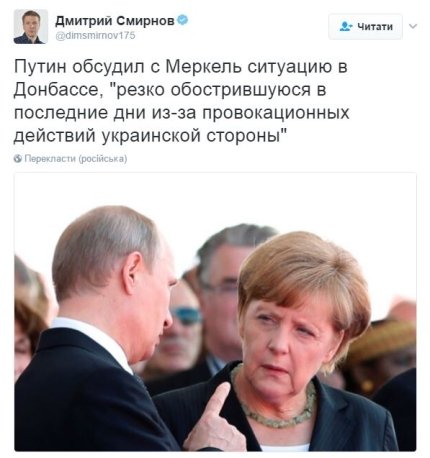Image resolution: width=430 pixels, height=458 pixels.
Task: Open the attached photo in the tweet
Action: click(x=215, y=312)
